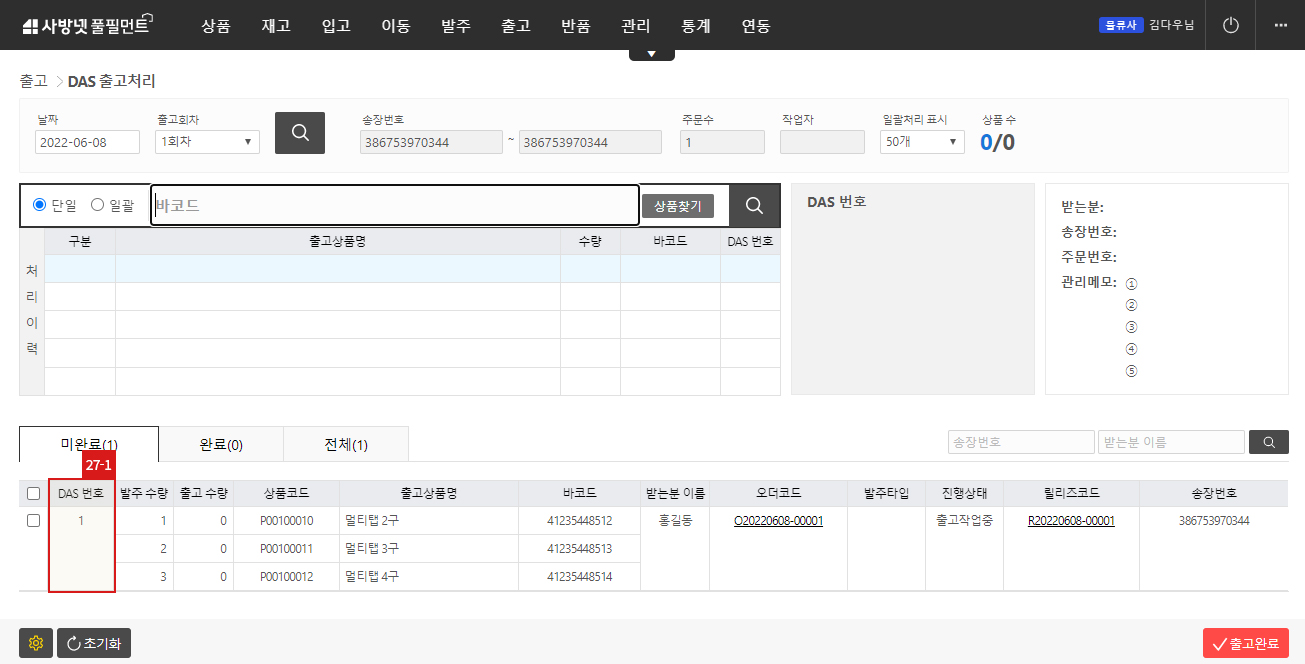Image resolution: width=1305 pixels, height=664 pixels.
Task: Click the power logout icon
Action: [1229, 25]
